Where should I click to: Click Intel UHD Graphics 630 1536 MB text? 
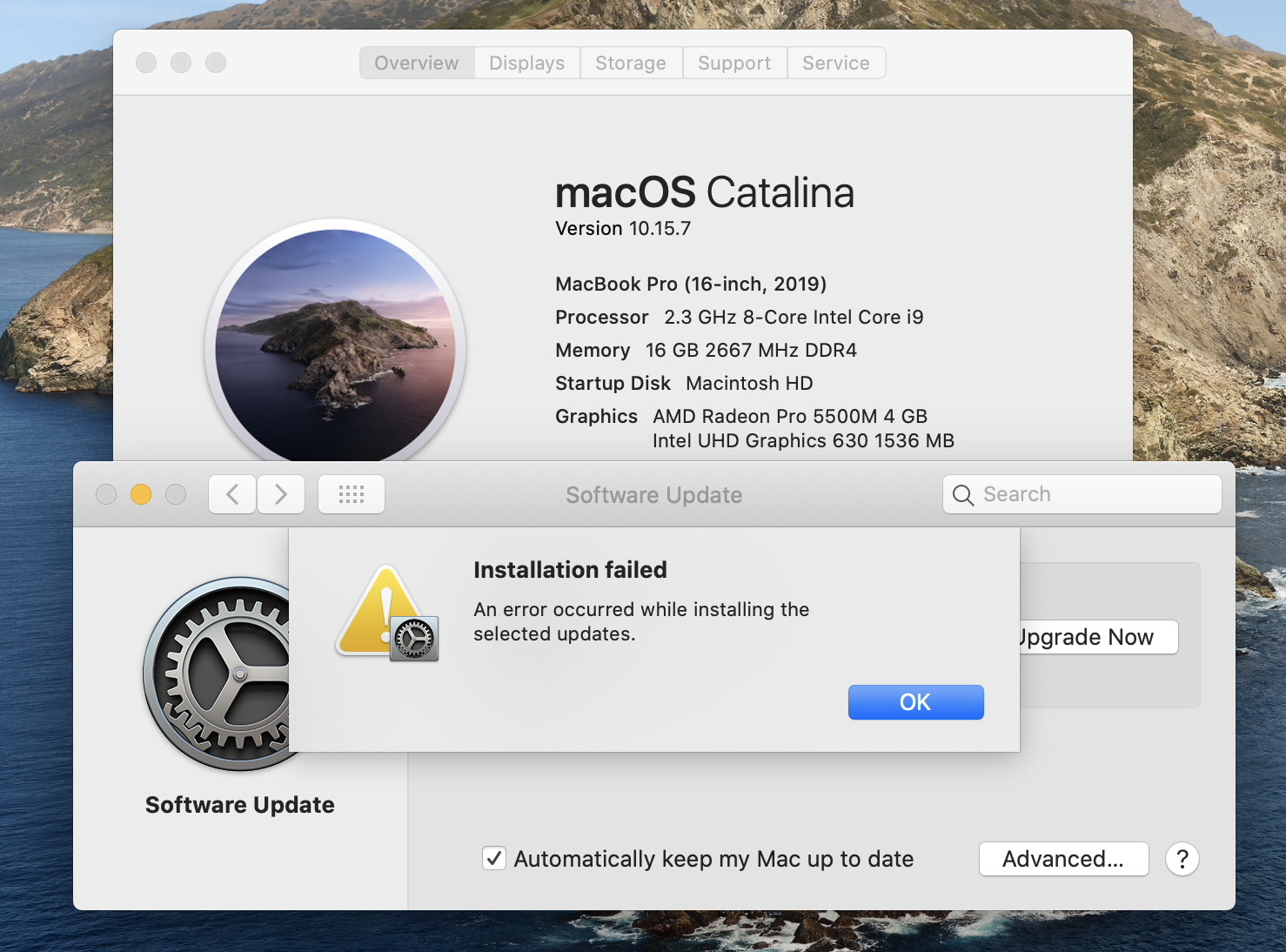pos(803,440)
